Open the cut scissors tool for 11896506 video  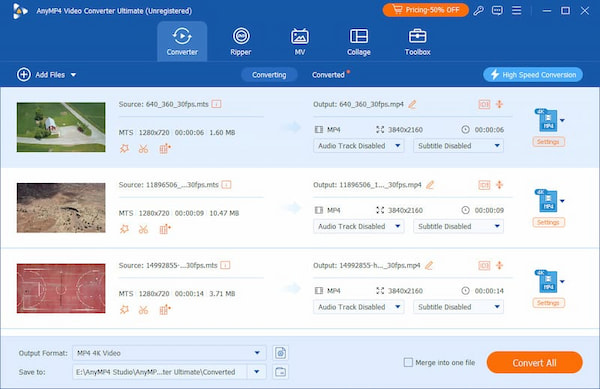[143, 229]
